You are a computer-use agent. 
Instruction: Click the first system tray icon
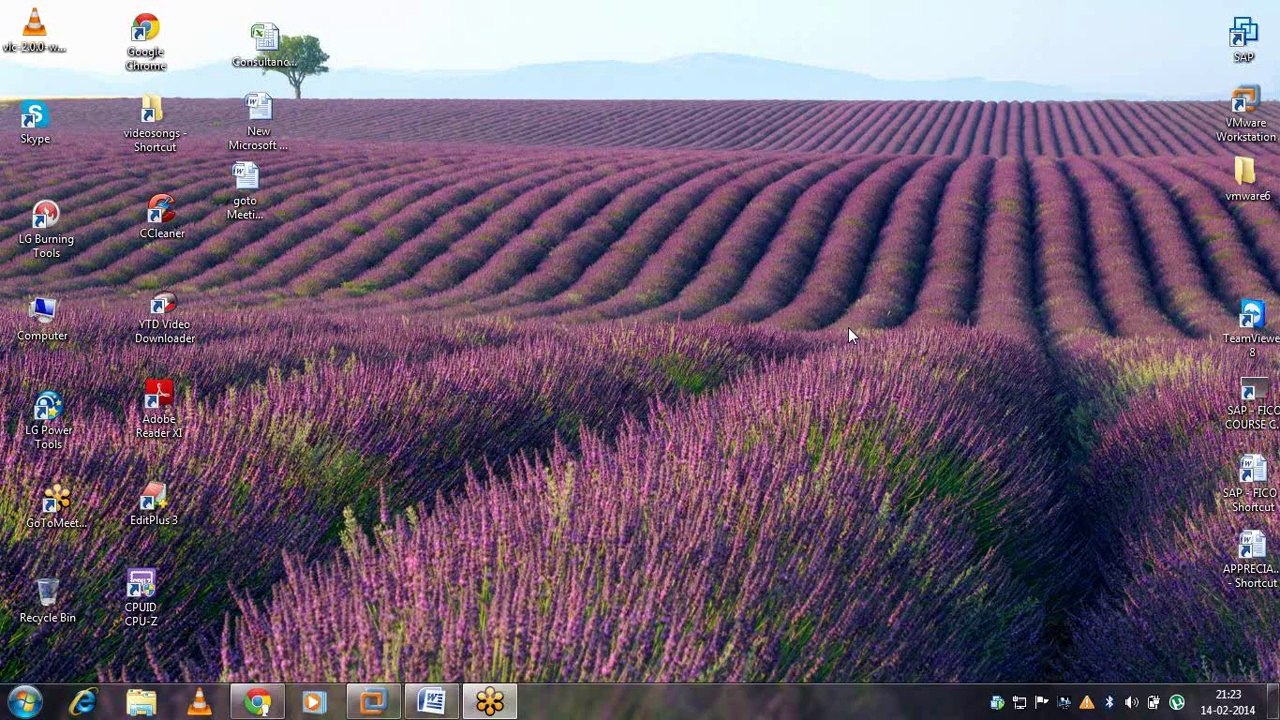[x=997, y=703]
